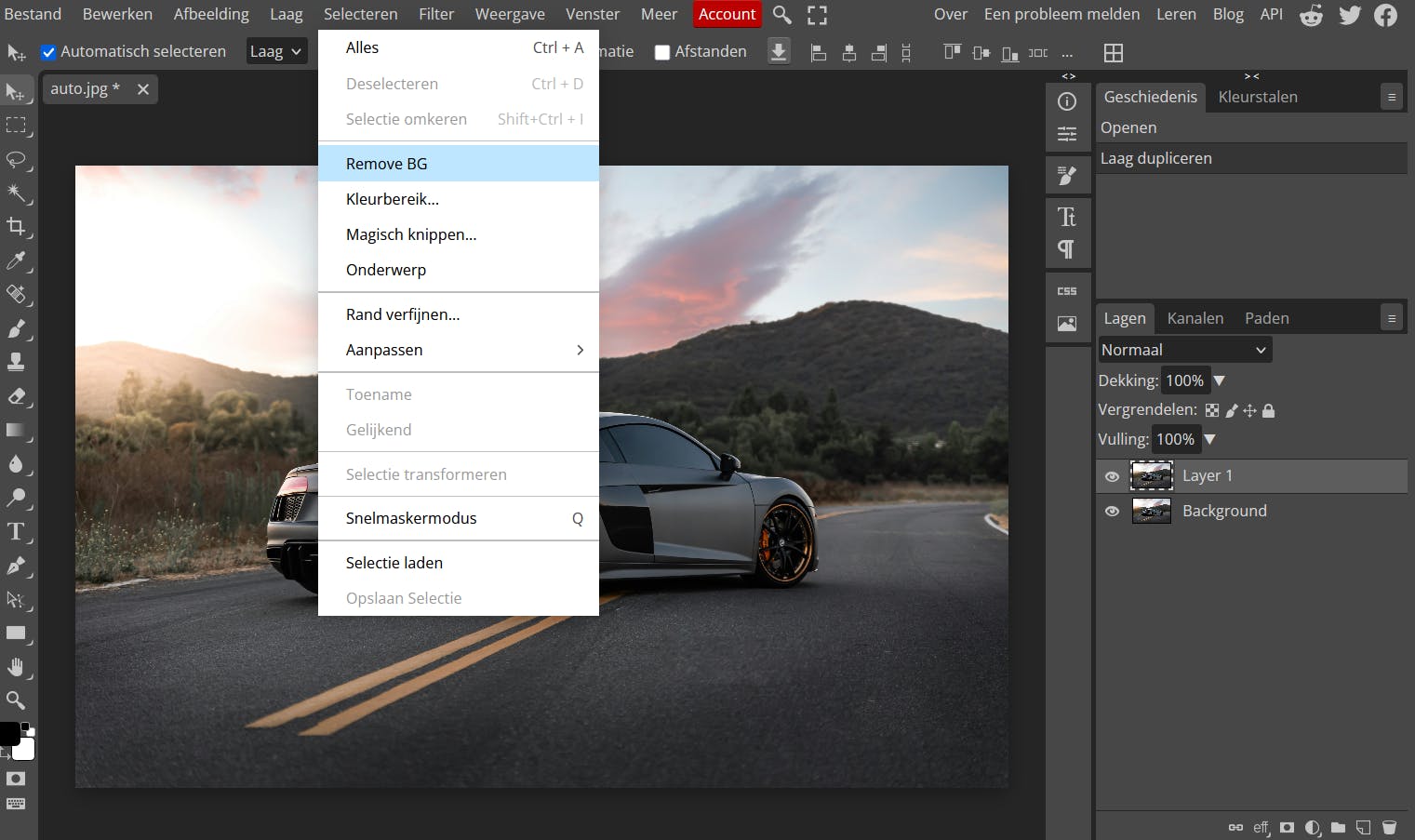
Task: Open the Normaal blend mode dropdown
Action: click(1183, 350)
